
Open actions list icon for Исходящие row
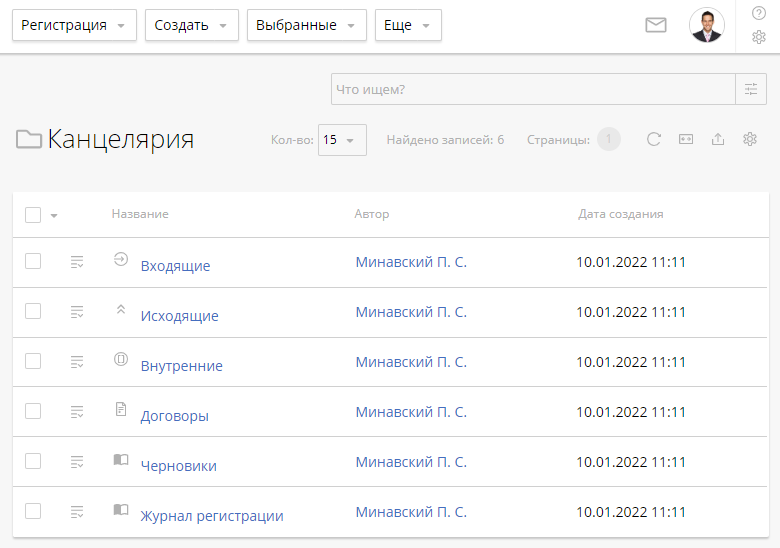click(77, 312)
